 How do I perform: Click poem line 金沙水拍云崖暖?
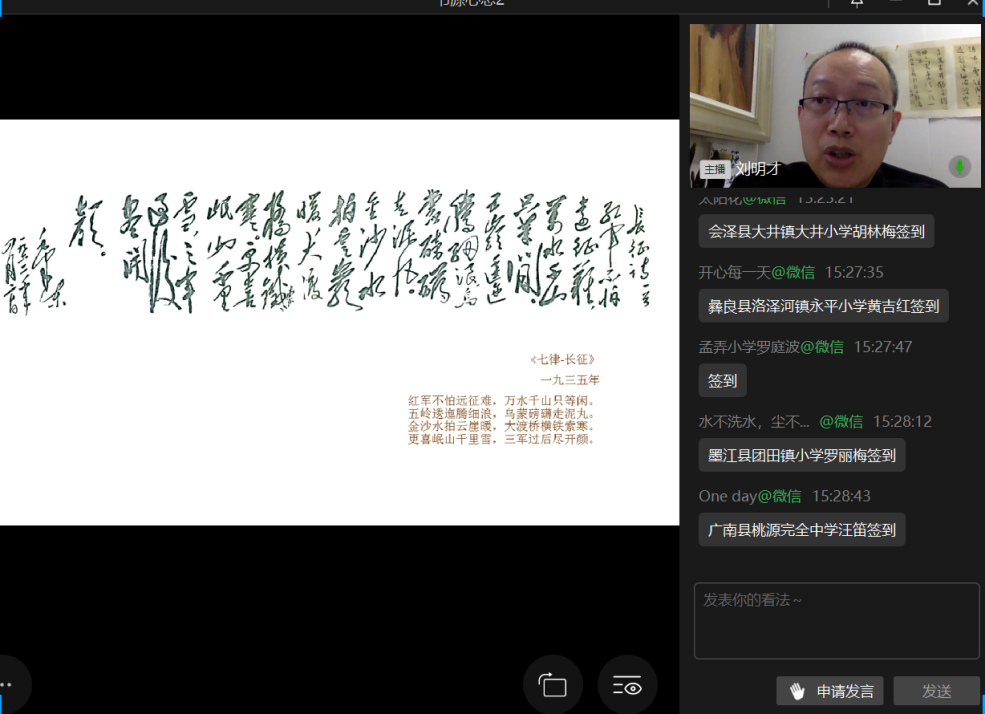[451, 426]
